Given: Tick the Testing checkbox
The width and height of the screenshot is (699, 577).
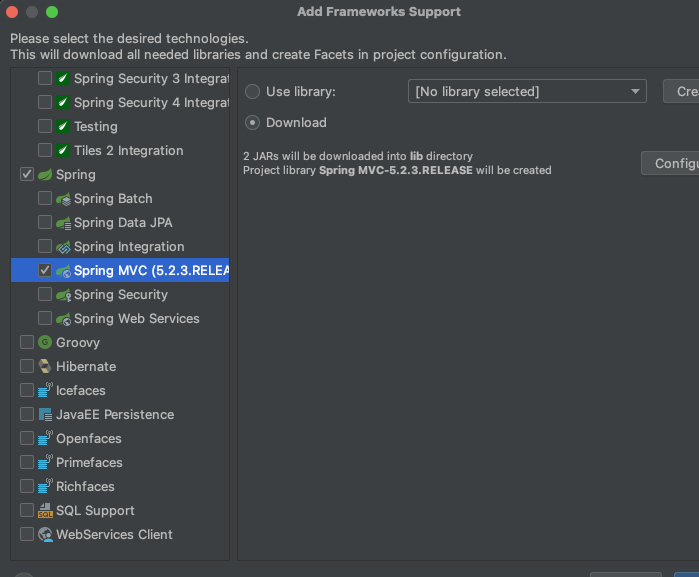Looking at the screenshot, I should click(45, 127).
